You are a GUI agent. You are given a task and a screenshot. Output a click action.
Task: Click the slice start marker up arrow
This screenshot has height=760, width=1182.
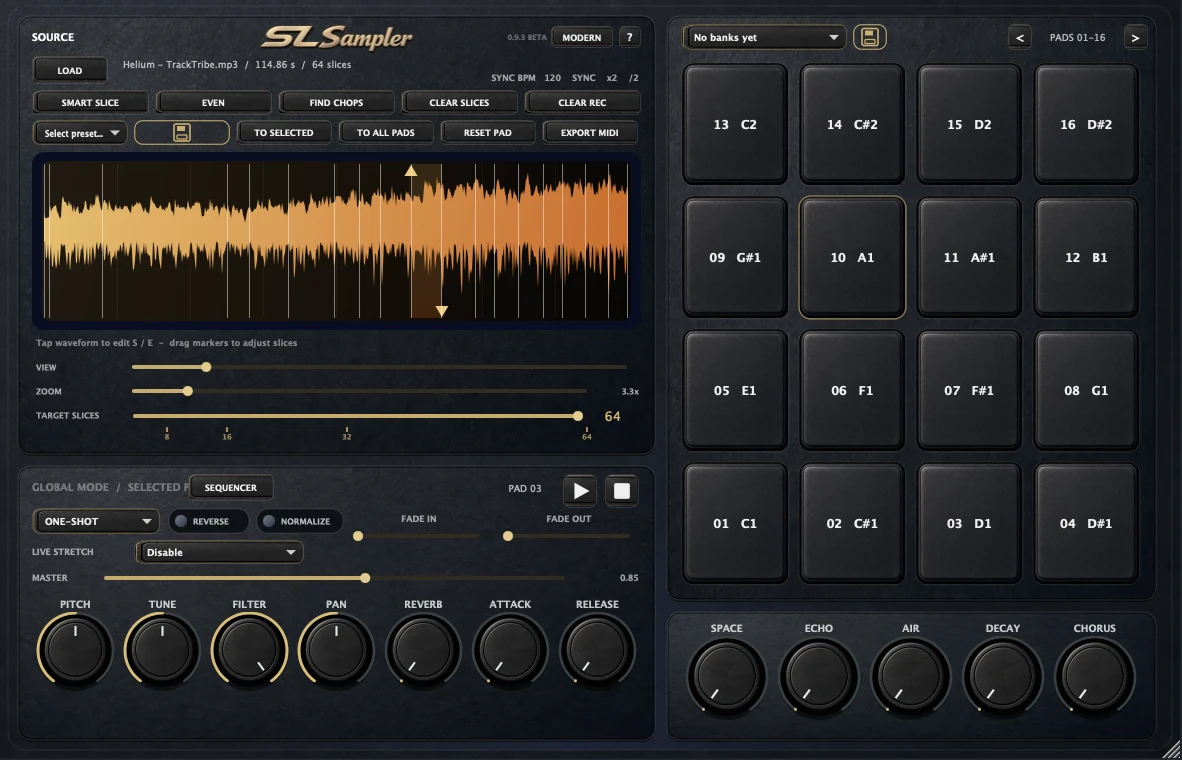click(x=411, y=171)
